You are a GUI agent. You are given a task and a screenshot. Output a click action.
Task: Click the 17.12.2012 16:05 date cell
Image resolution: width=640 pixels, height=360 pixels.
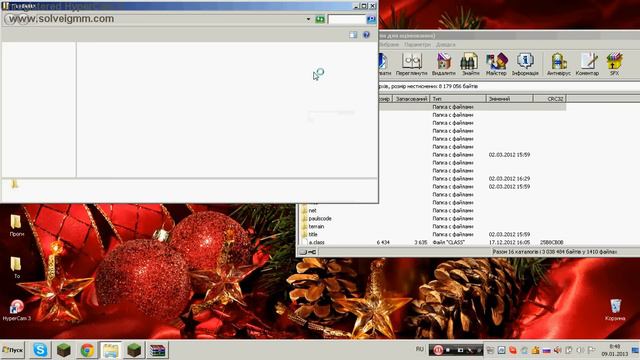pos(509,242)
